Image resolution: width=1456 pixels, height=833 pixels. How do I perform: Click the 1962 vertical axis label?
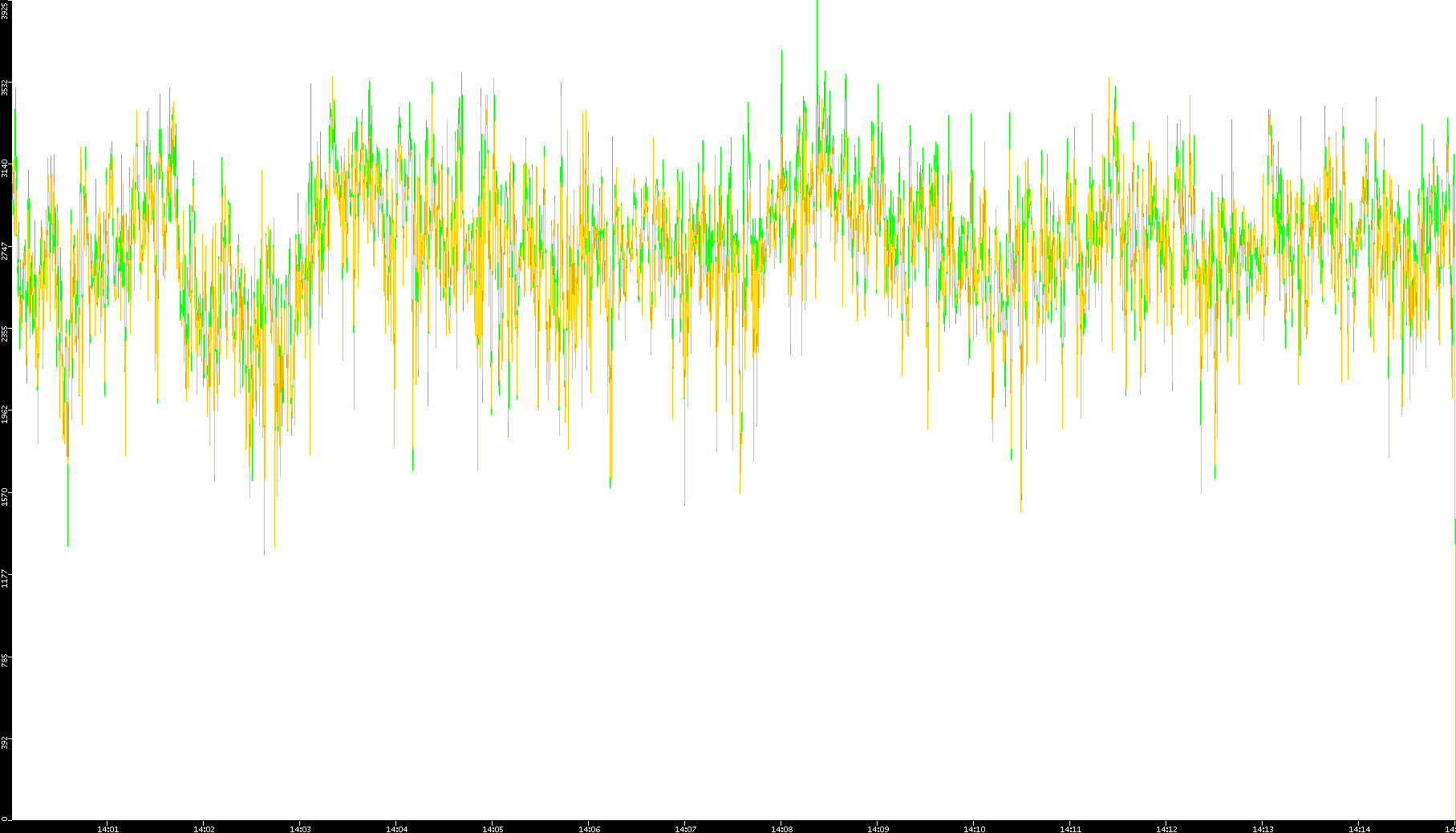(5, 414)
